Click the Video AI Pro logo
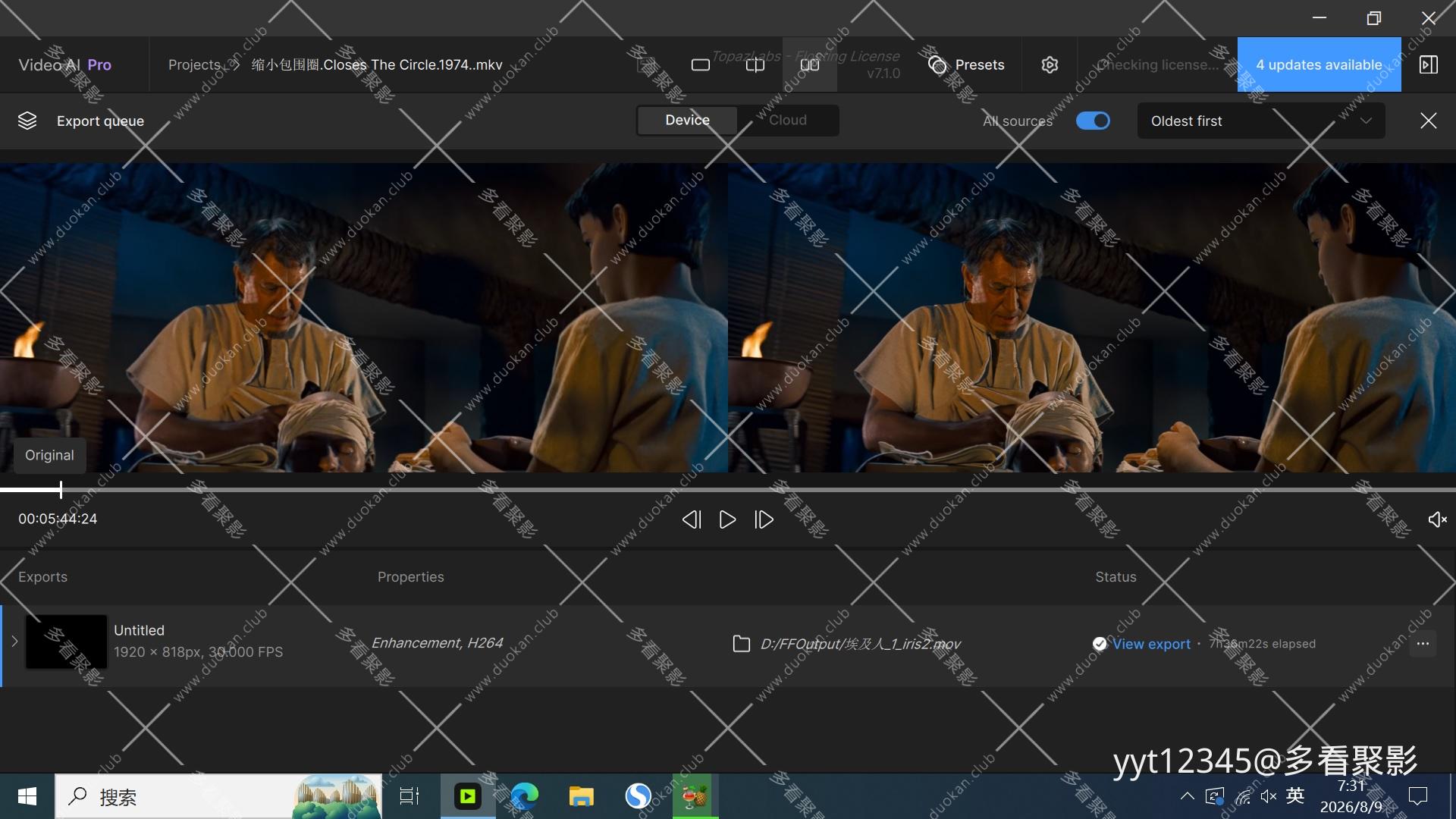Viewport: 1456px width, 819px height. (65, 65)
